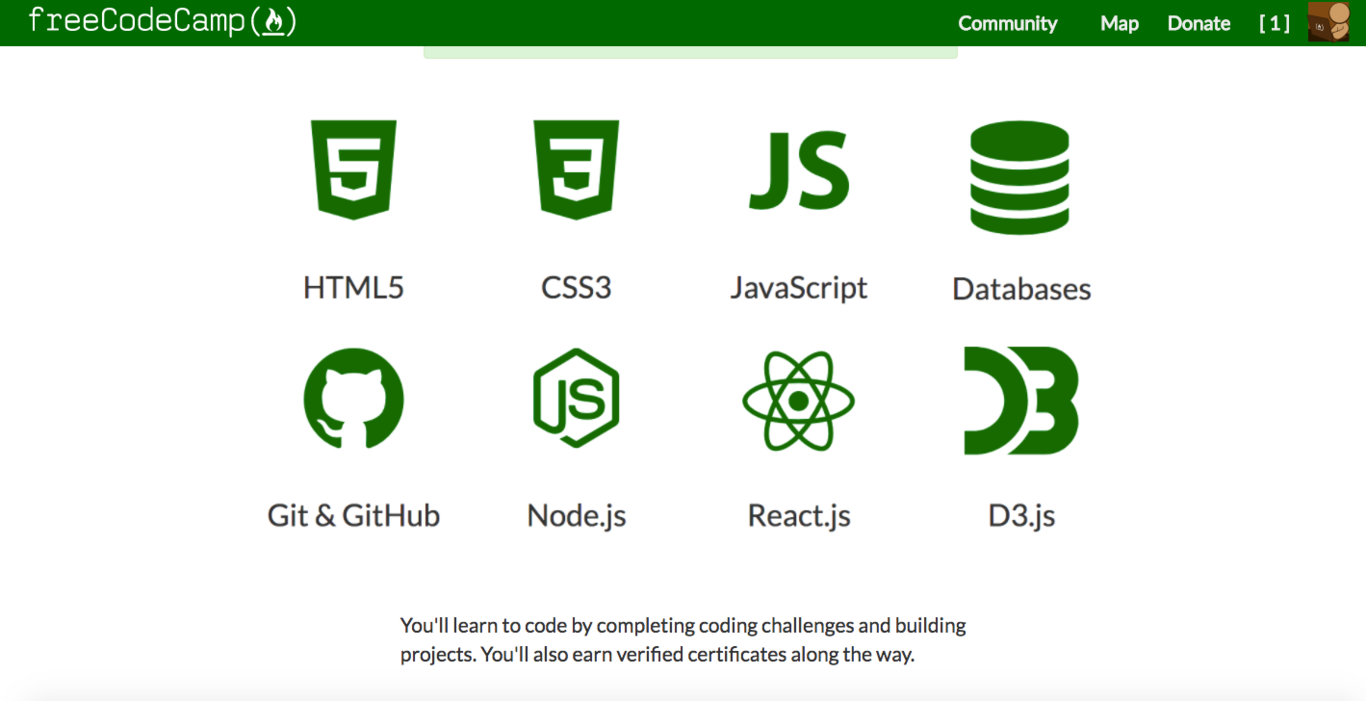Select the Node.js hexagon icon

(576, 398)
